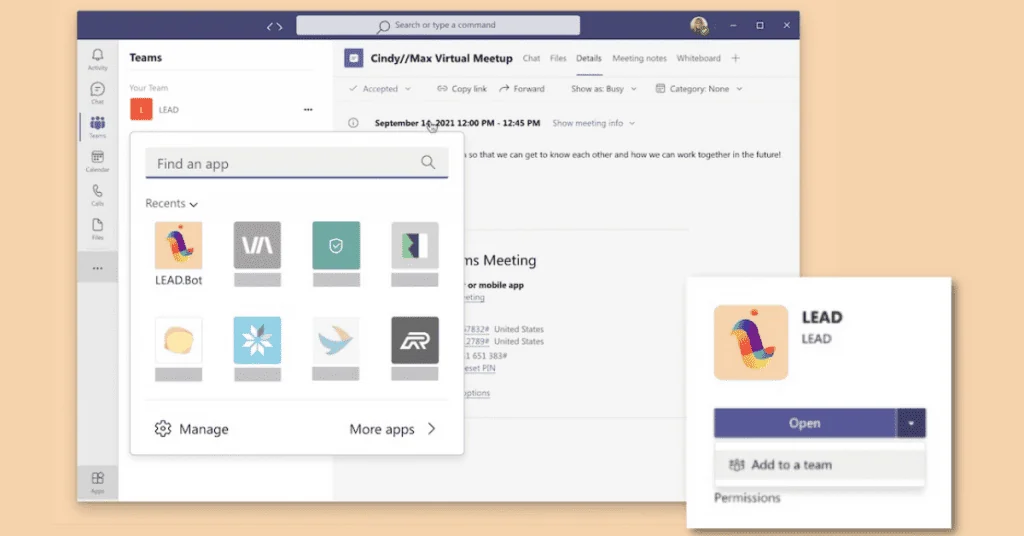Open the blue bird app icon
Image resolution: width=1024 pixels, height=536 pixels.
click(336, 340)
